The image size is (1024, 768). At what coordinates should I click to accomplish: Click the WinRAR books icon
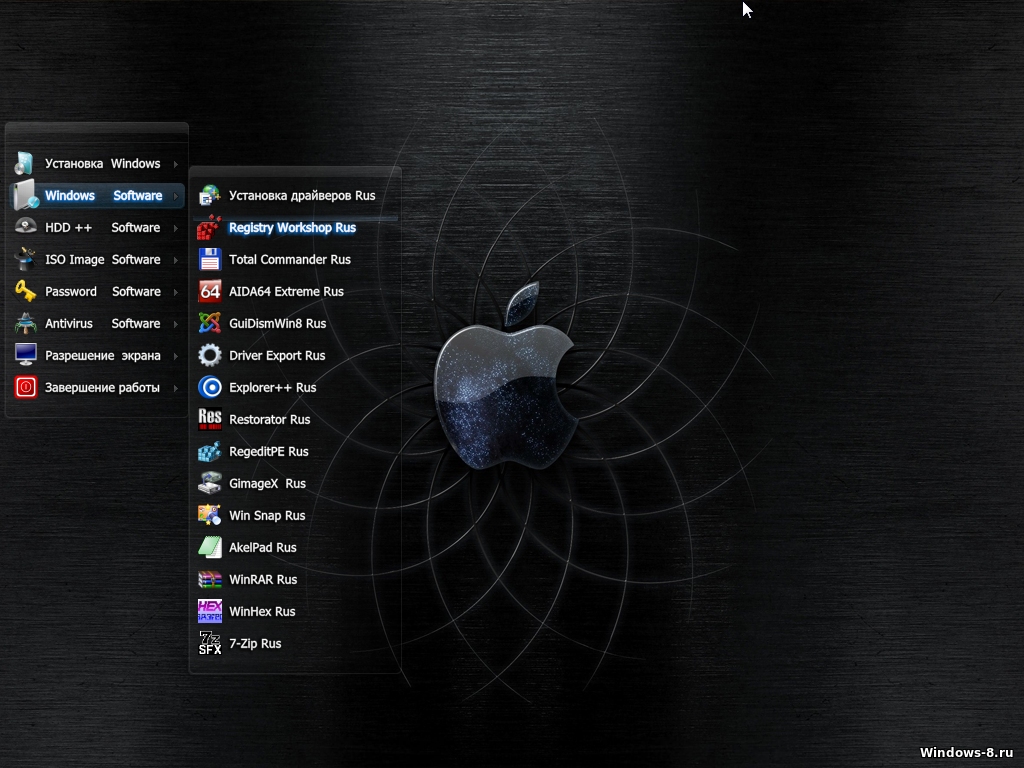(210, 579)
